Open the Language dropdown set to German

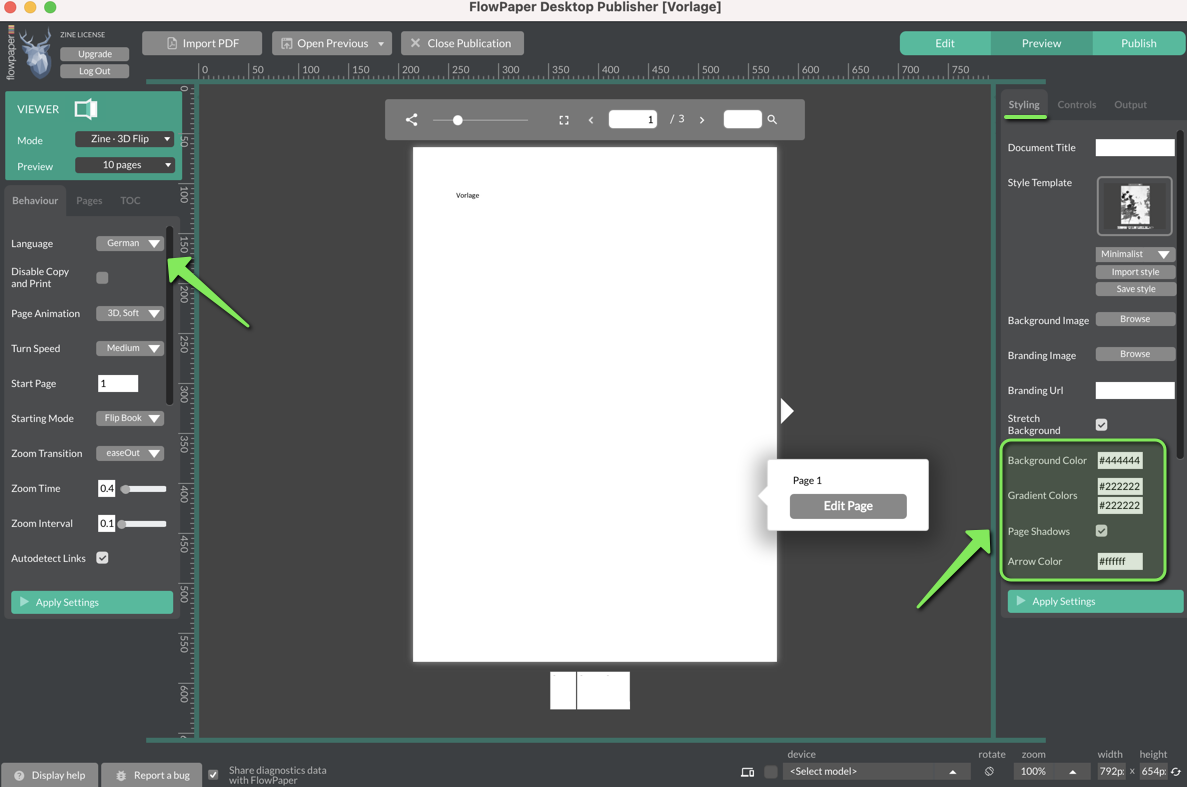coord(130,243)
